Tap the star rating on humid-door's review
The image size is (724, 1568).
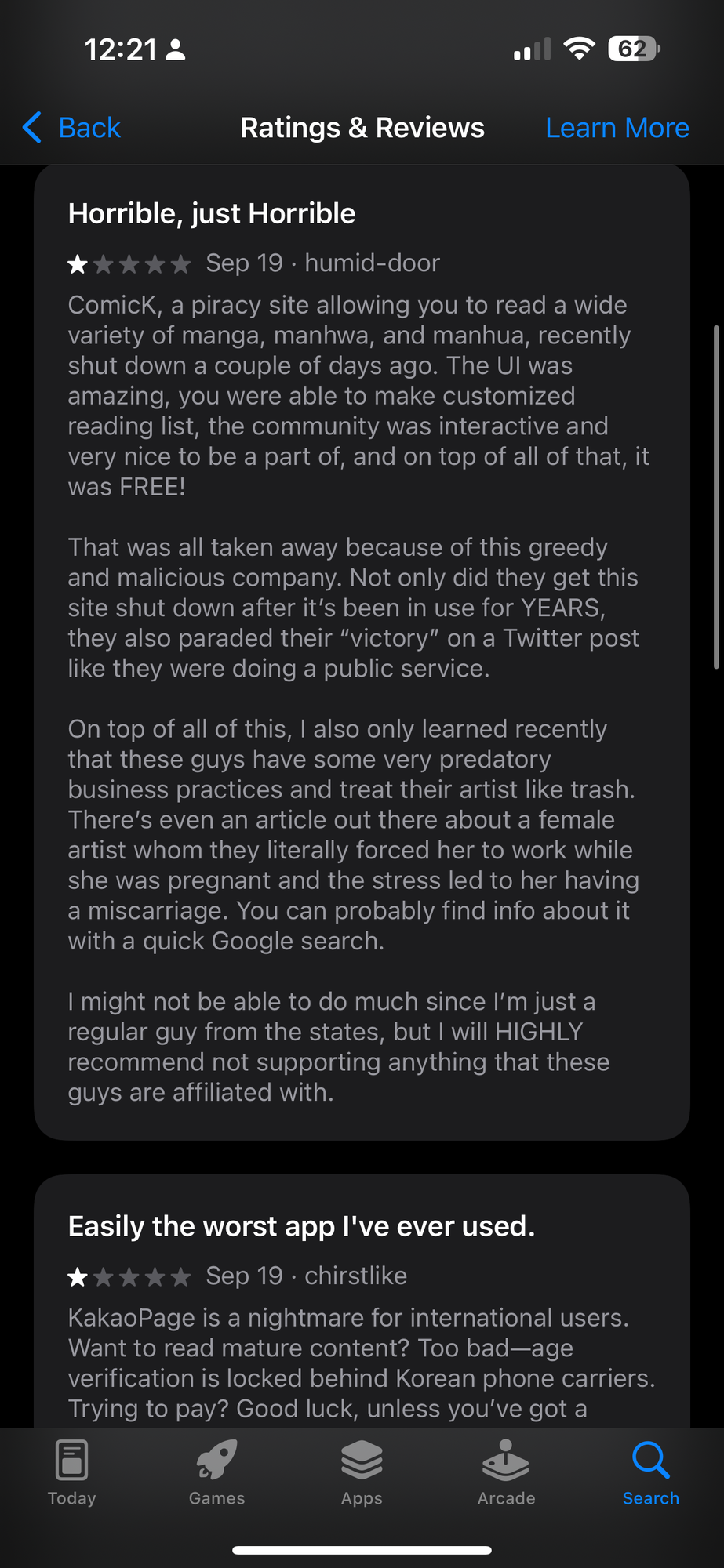tap(129, 264)
